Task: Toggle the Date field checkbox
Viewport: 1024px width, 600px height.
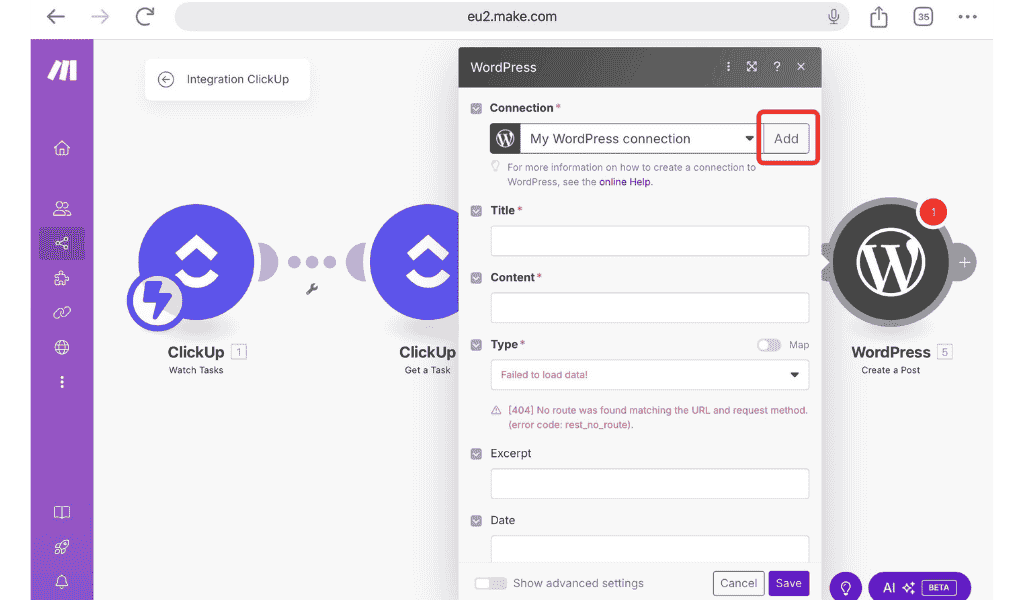Action: click(476, 520)
